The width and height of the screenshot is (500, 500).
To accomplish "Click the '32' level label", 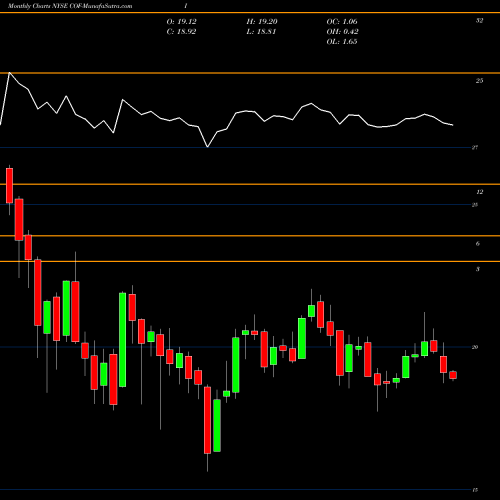I will pyautogui.click(x=479, y=21).
